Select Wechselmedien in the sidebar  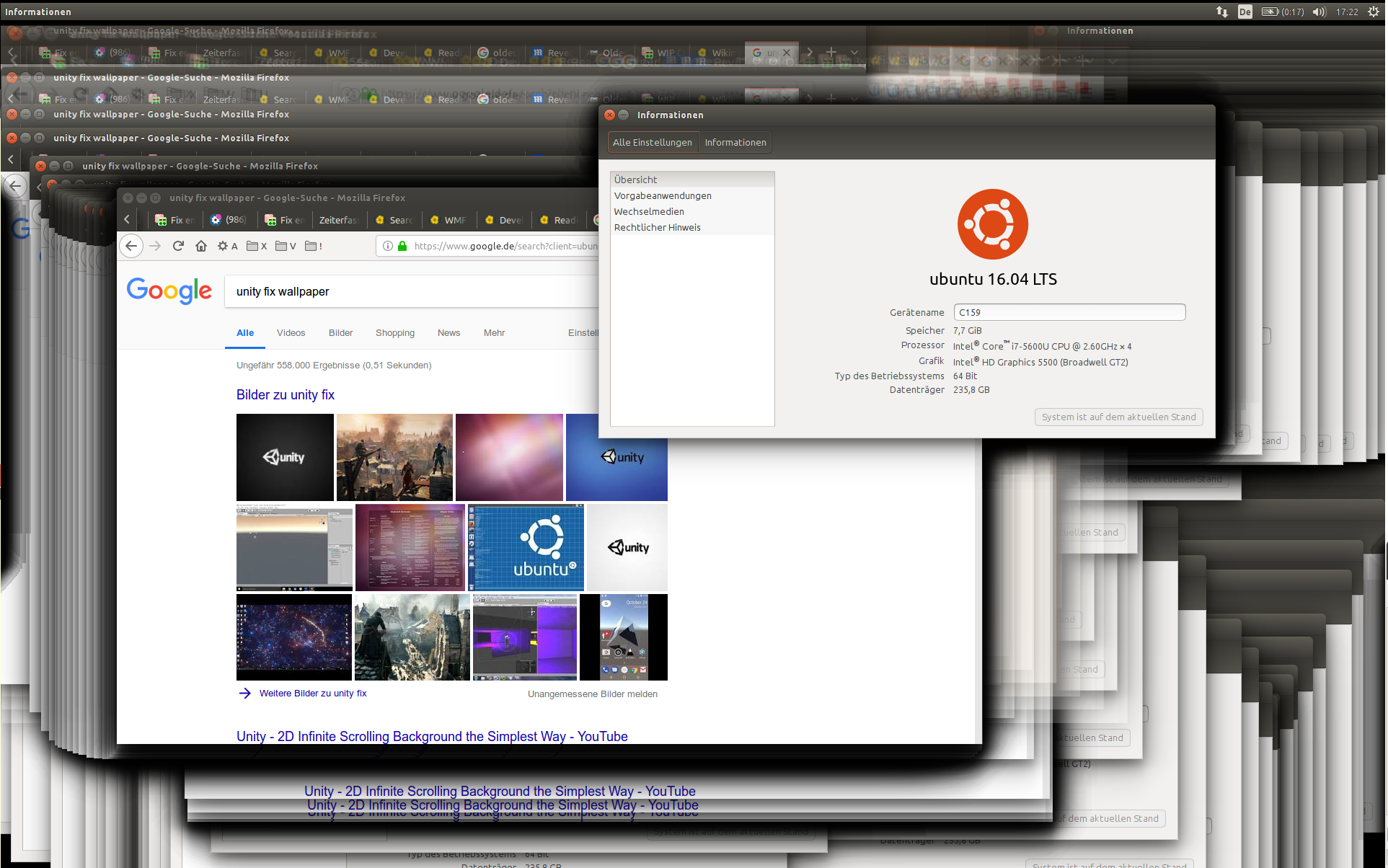tap(692, 211)
